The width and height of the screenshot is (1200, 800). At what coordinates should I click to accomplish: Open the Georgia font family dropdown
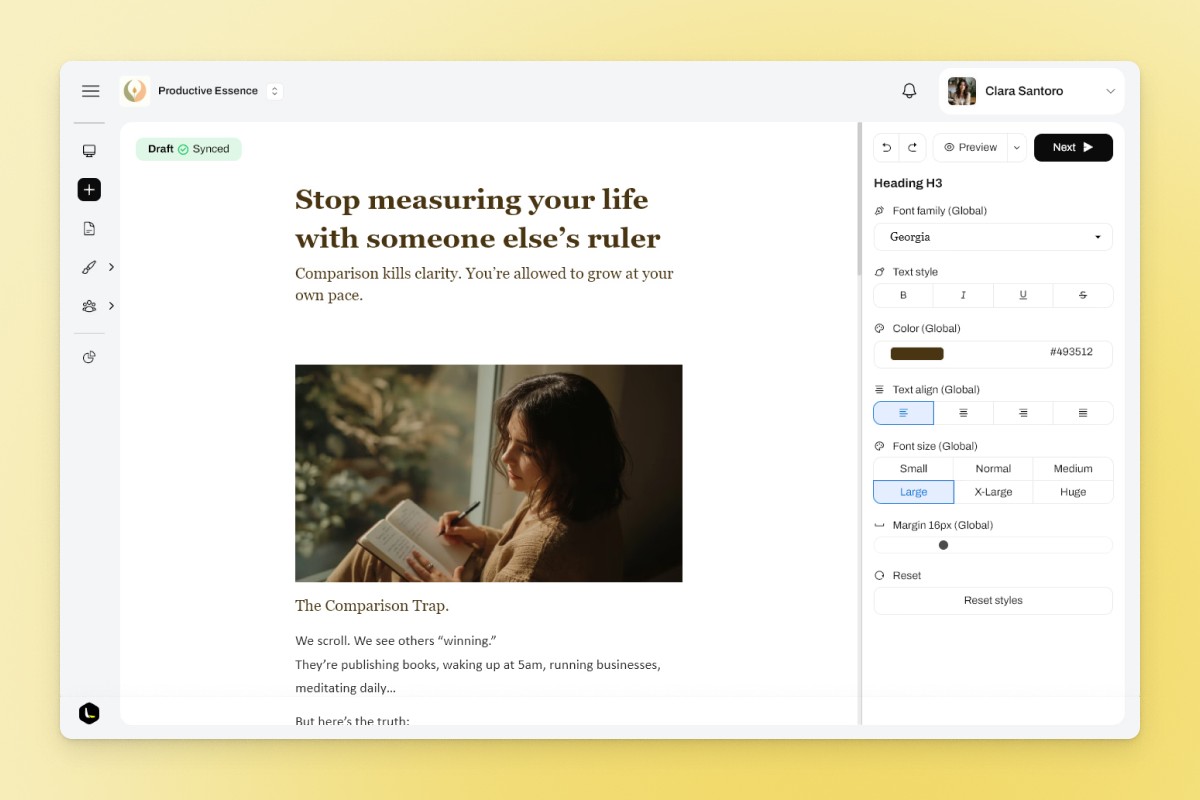(x=993, y=237)
